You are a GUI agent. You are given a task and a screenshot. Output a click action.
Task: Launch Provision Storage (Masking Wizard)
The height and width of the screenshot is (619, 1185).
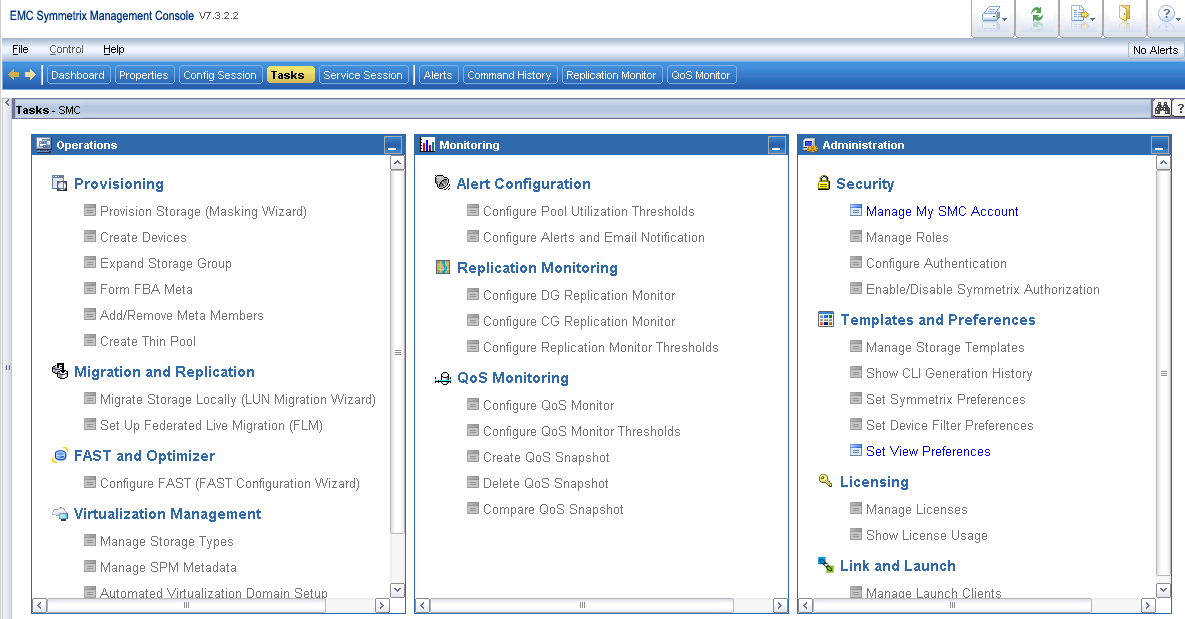[x=203, y=211]
